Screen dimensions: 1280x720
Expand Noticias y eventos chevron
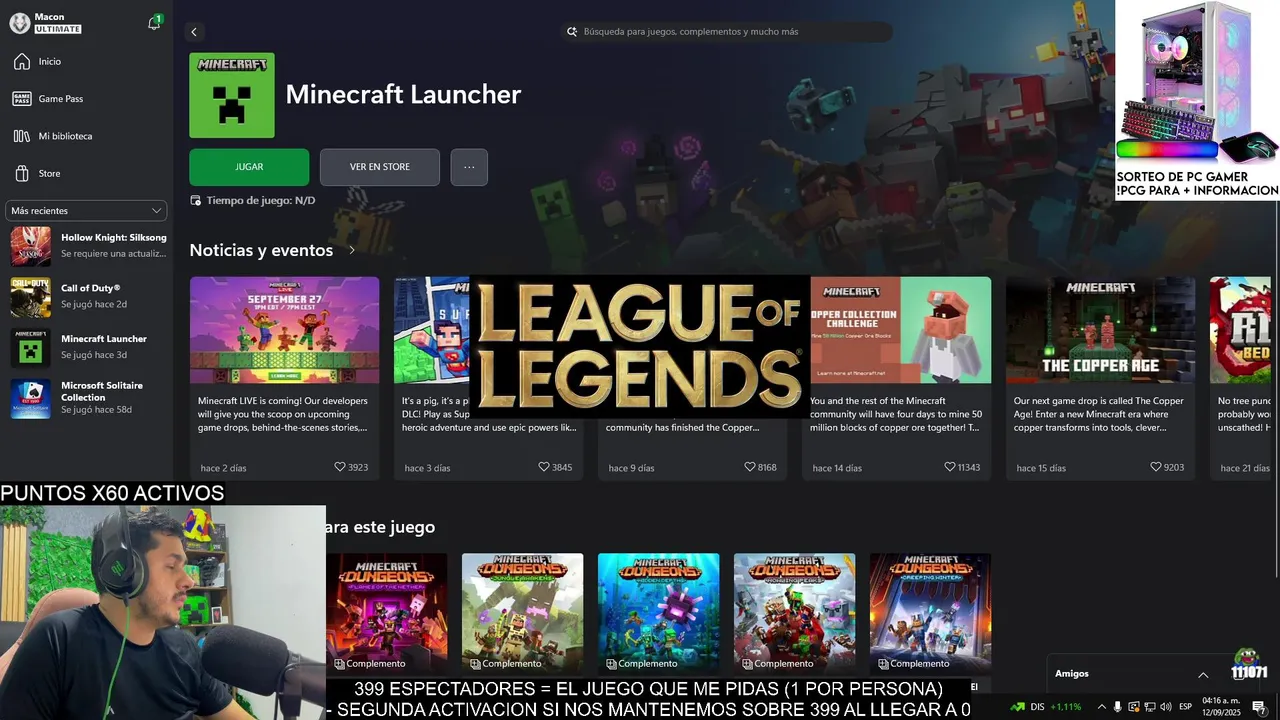[x=352, y=250]
